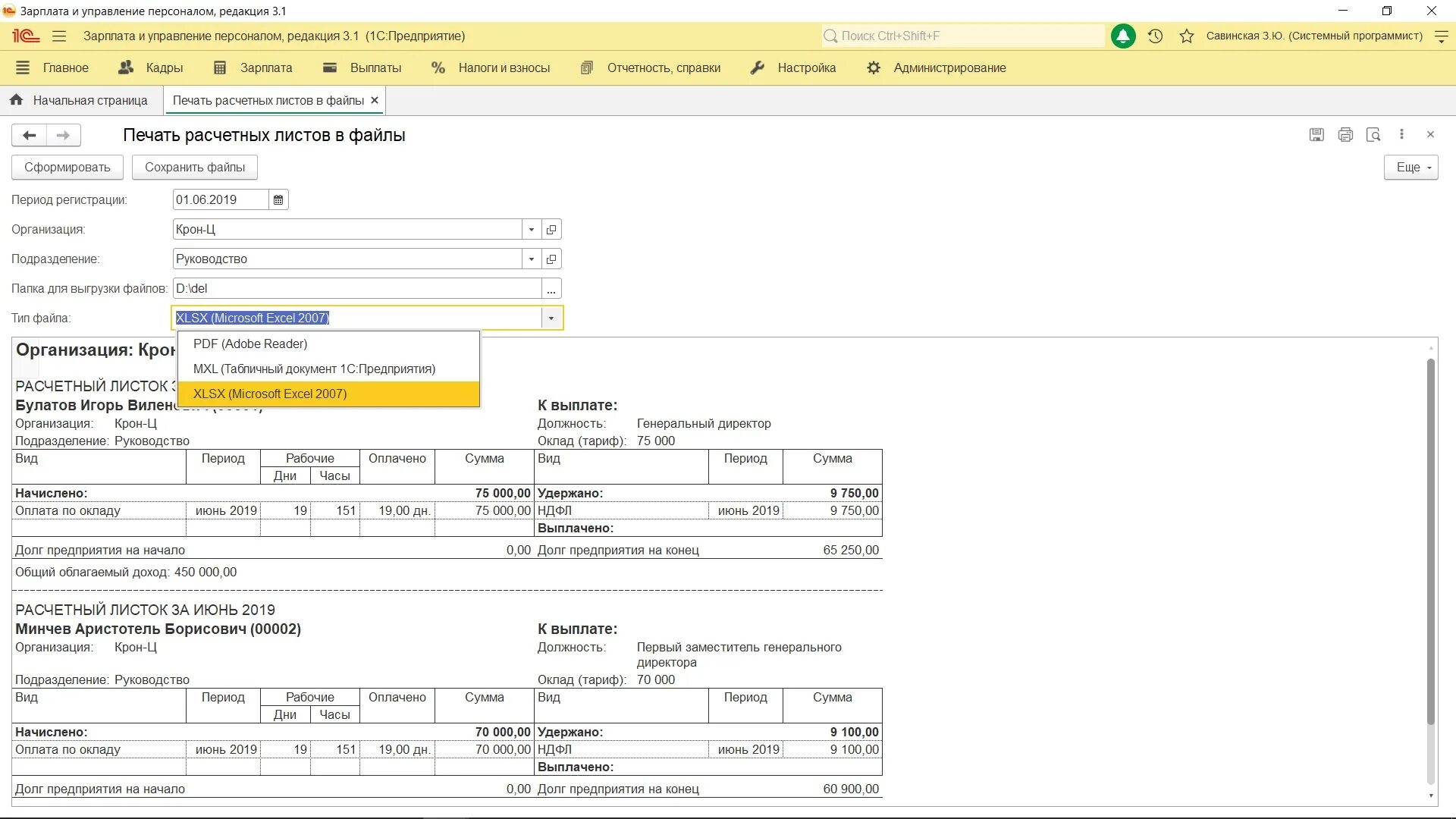Click the Минчев Аристотель Борисович (00002) heading

pos(158,629)
